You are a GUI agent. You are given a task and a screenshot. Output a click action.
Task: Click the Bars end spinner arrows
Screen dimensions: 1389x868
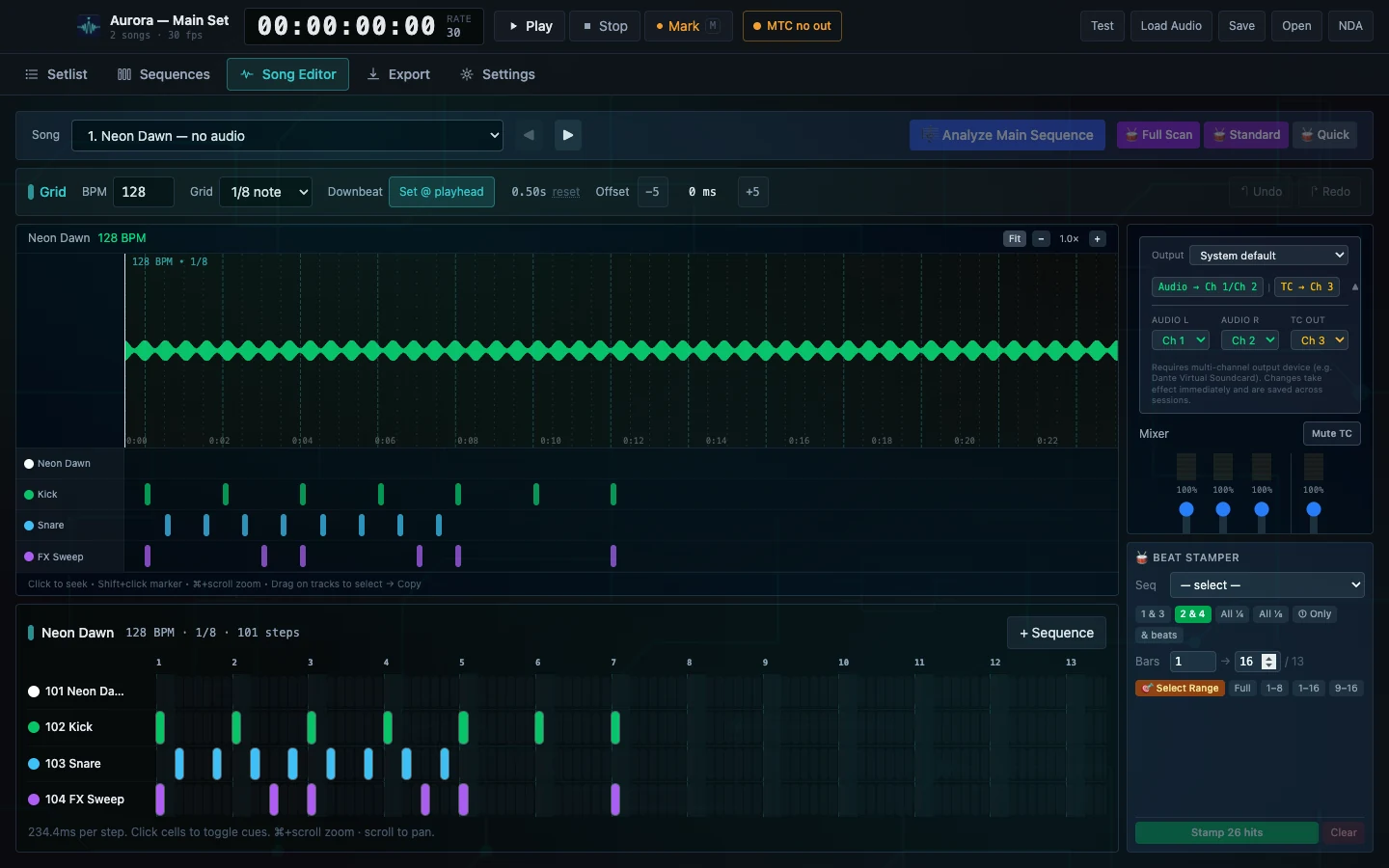[x=1268, y=662]
